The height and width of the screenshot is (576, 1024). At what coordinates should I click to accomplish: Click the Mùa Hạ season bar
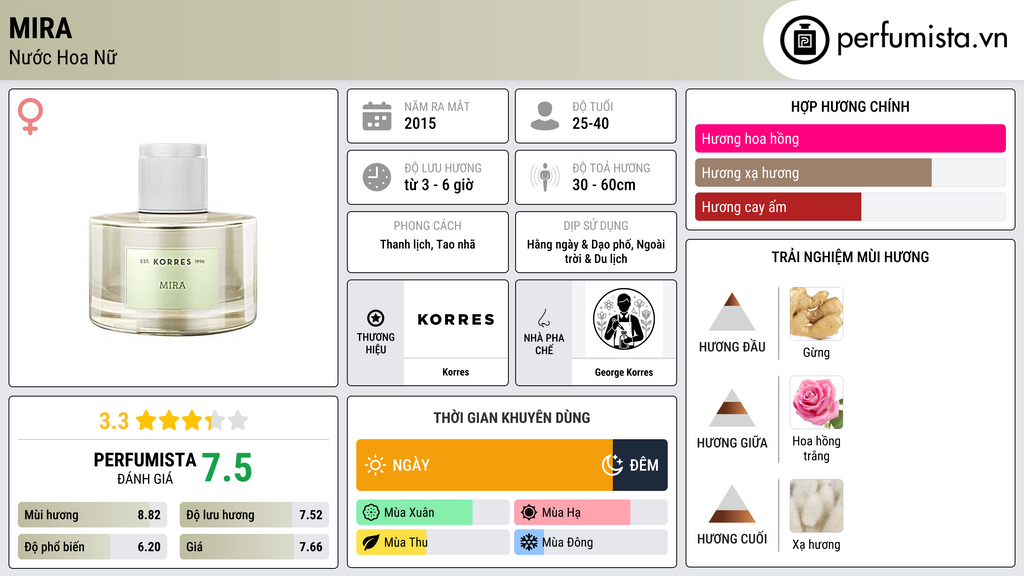point(591,513)
